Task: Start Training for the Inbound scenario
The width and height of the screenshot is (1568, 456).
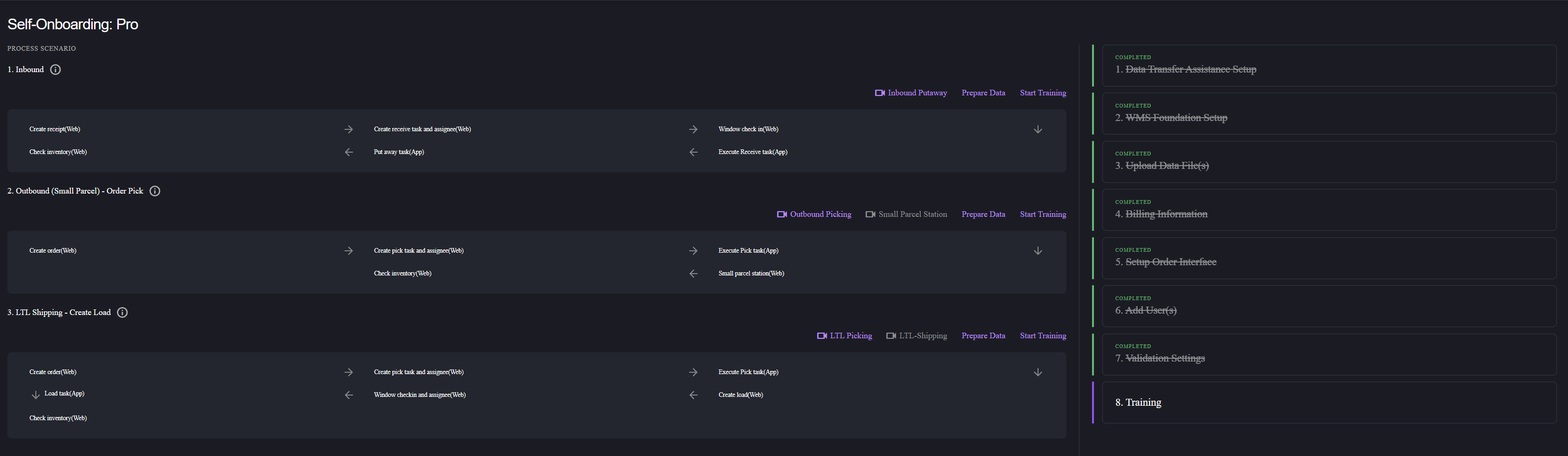Action: pyautogui.click(x=1043, y=93)
